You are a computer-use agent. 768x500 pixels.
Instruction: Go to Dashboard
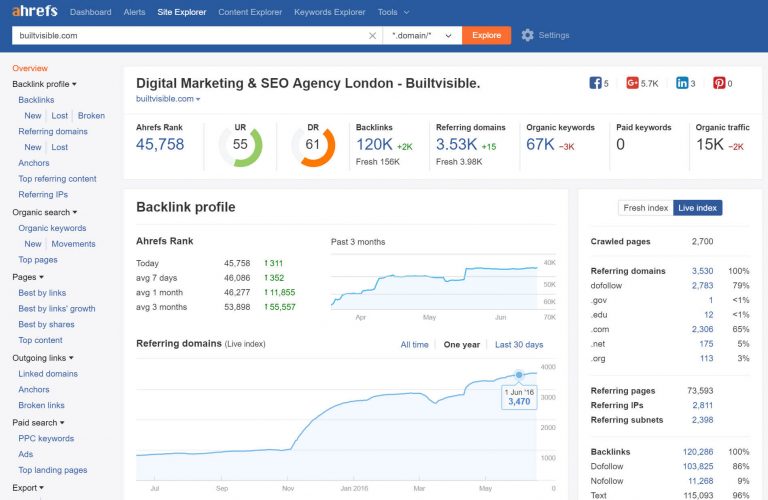(x=91, y=12)
